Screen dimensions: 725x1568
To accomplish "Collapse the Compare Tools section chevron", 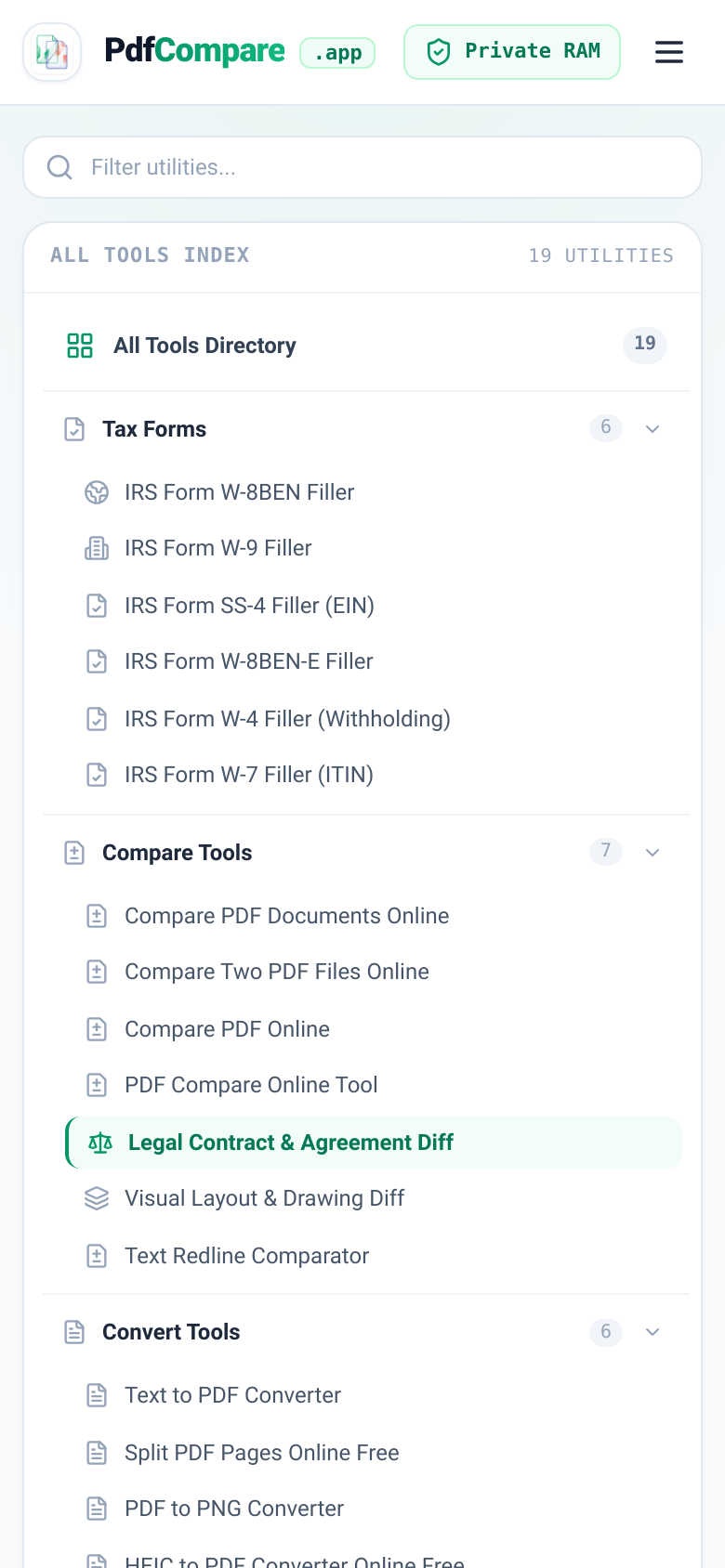I will 652,853.
